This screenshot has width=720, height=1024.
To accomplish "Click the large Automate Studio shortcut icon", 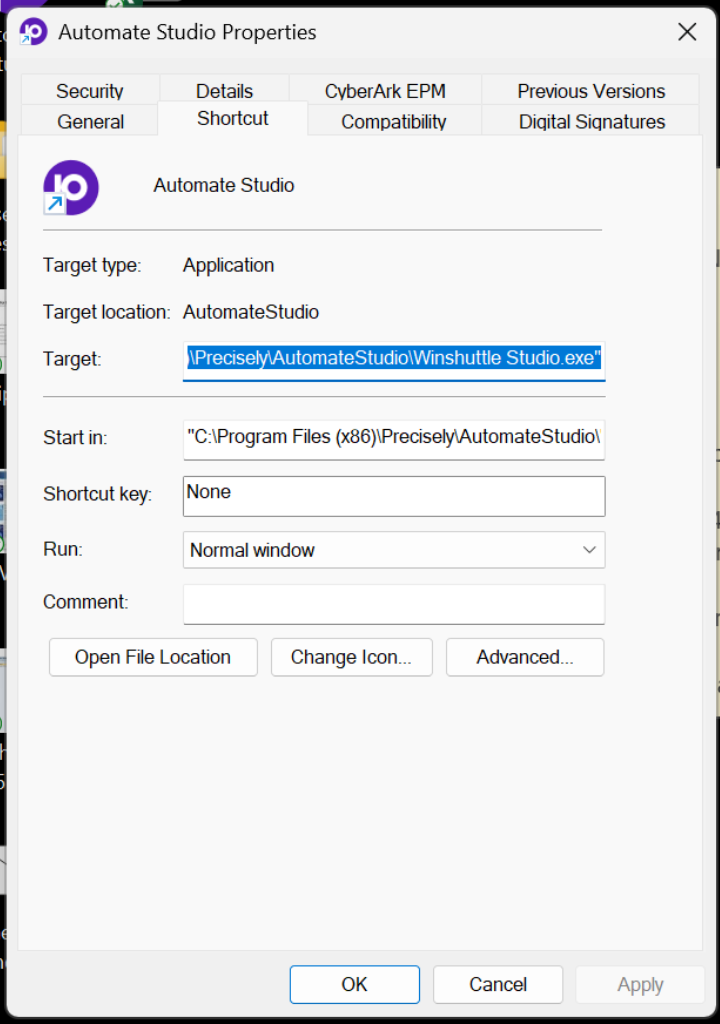I will (x=71, y=187).
